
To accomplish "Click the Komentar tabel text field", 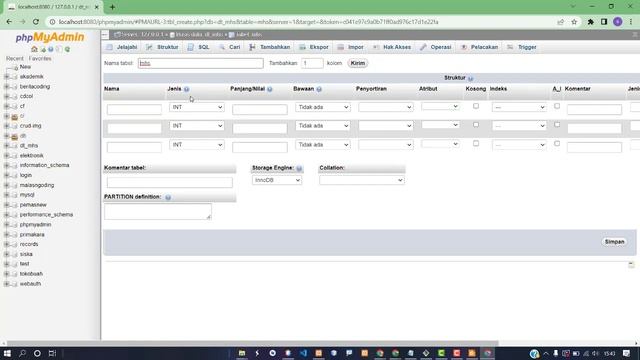I will click(170, 182).
